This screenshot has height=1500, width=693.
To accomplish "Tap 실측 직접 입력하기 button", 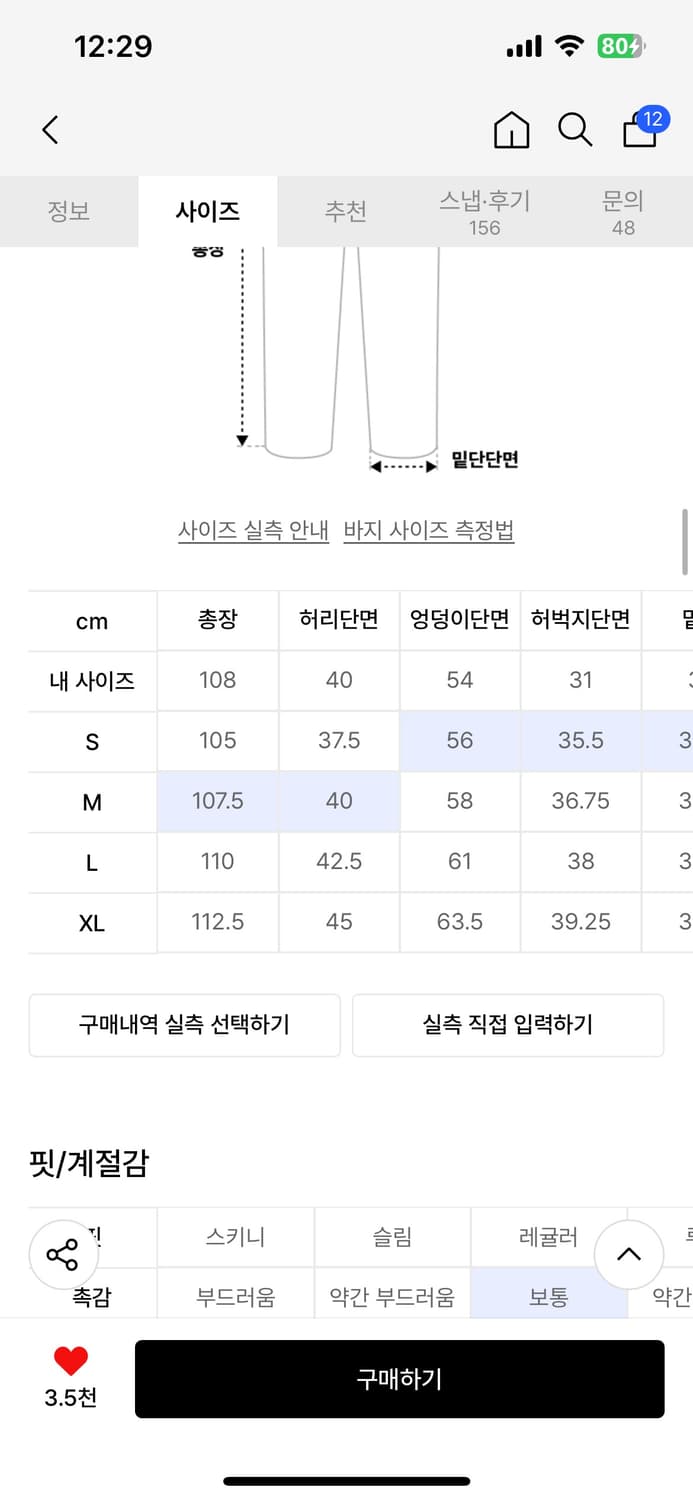I will [x=508, y=1025].
